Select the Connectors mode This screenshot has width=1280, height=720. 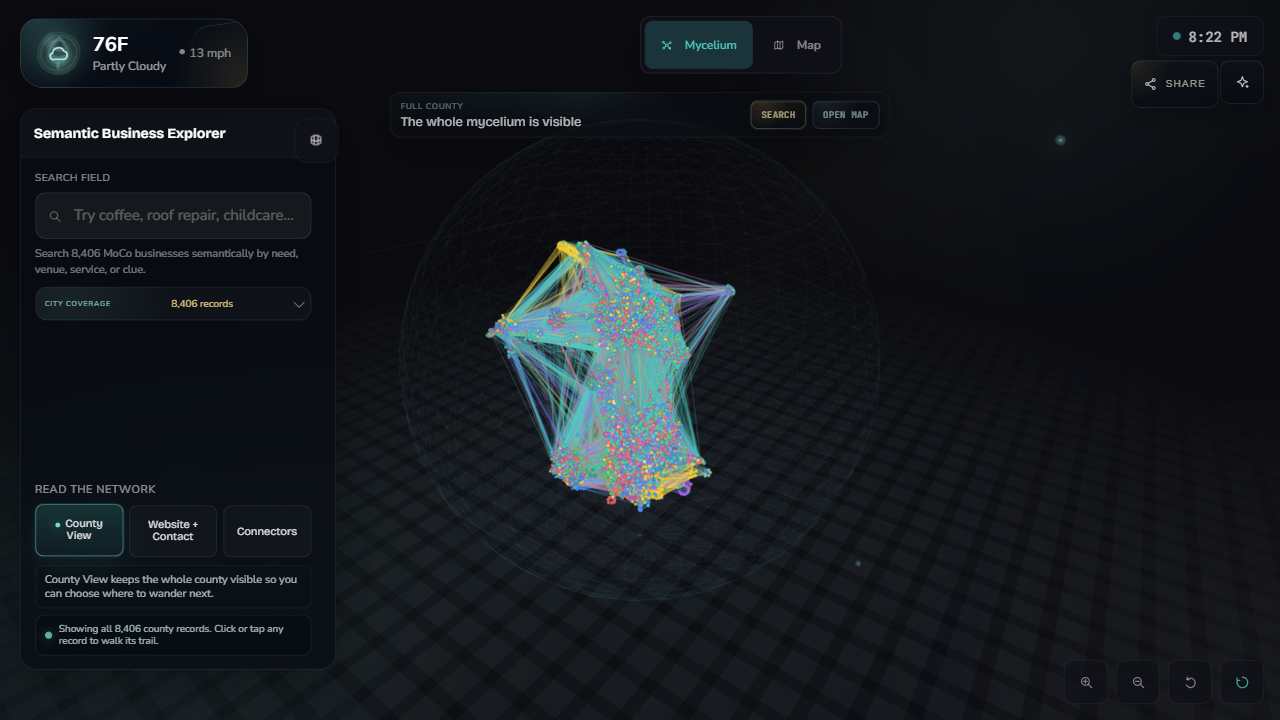[x=267, y=530]
